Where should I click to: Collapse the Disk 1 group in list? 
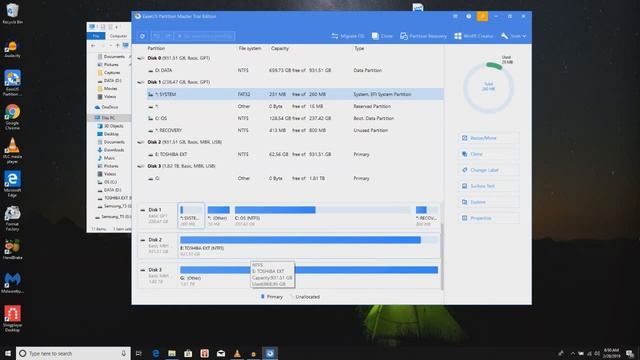point(141,82)
